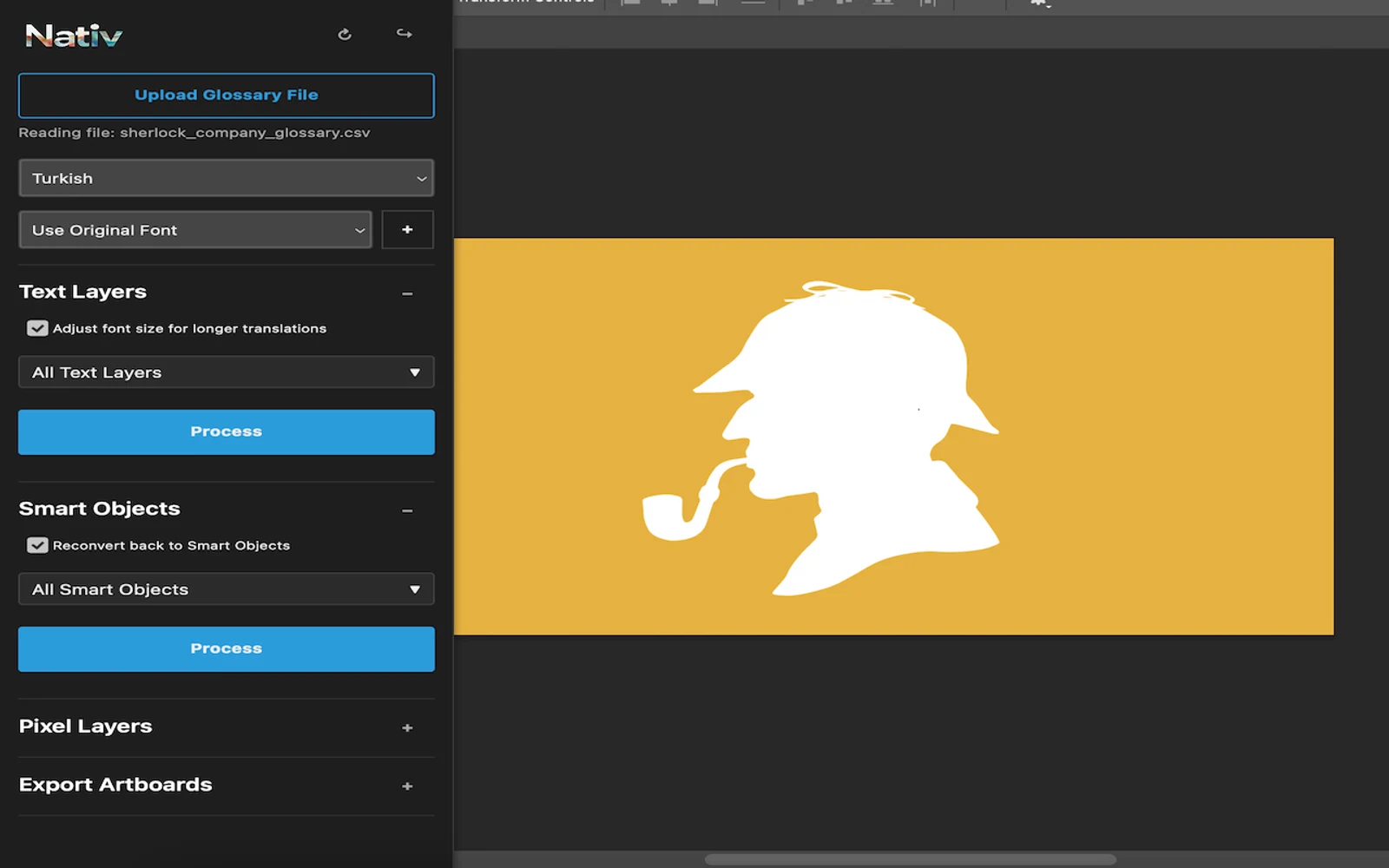
Task: Click the horizontal scrollbar below the canvas
Action: [x=910, y=859]
